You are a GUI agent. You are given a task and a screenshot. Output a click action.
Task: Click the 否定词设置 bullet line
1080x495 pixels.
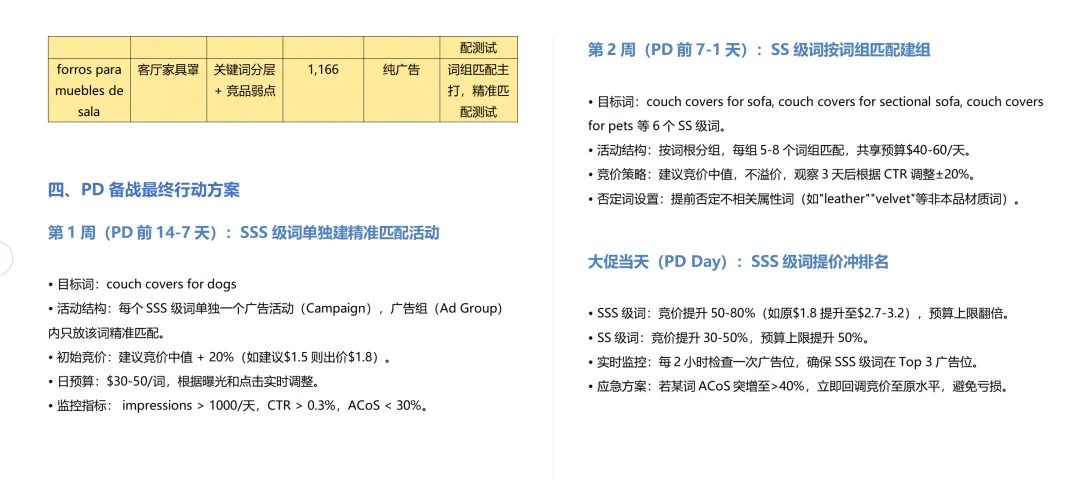point(804,199)
